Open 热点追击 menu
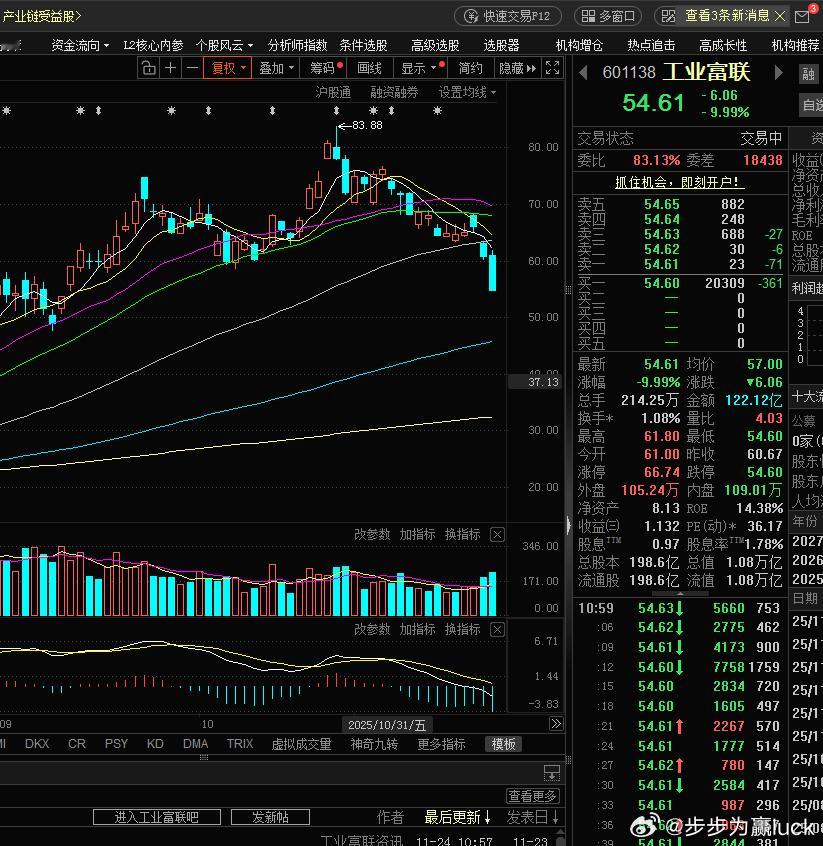This screenshot has width=823, height=846. [651, 45]
